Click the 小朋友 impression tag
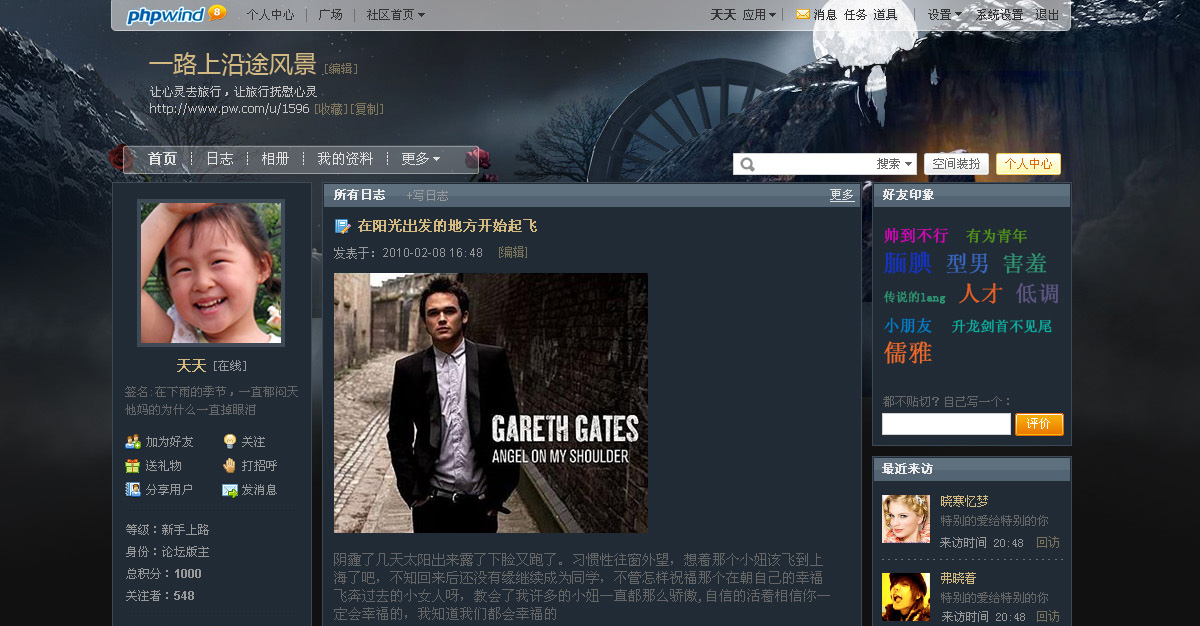This screenshot has width=1200, height=626. pos(908,326)
